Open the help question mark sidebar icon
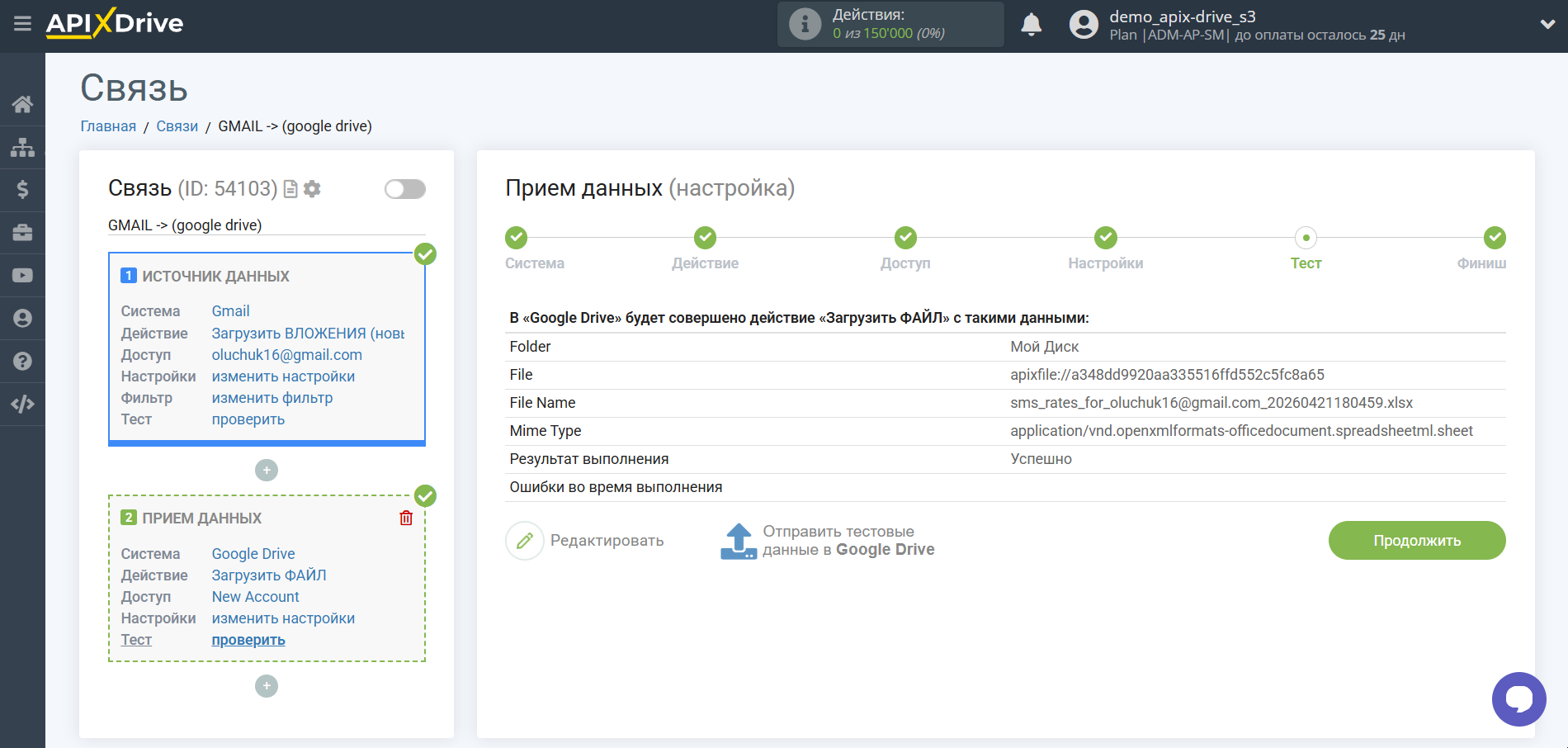Screen dimensions: 1568x748 pos(22,362)
